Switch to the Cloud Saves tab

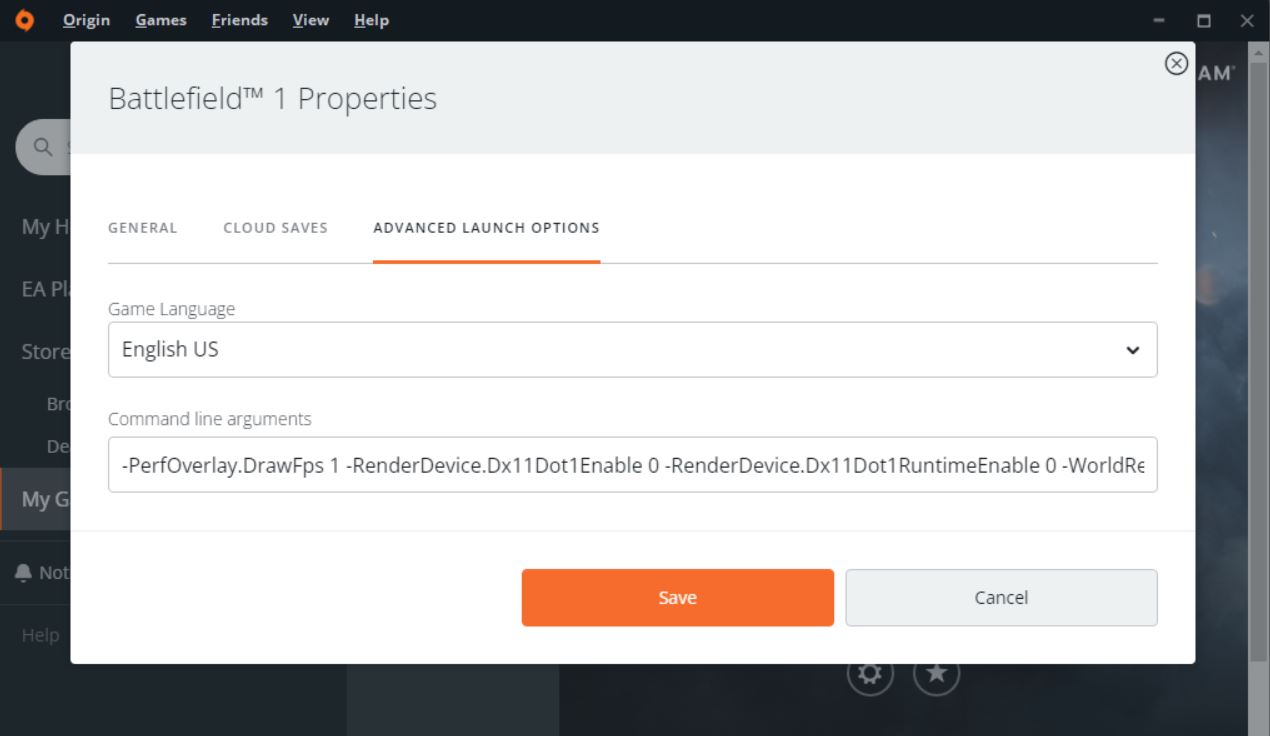(276, 227)
